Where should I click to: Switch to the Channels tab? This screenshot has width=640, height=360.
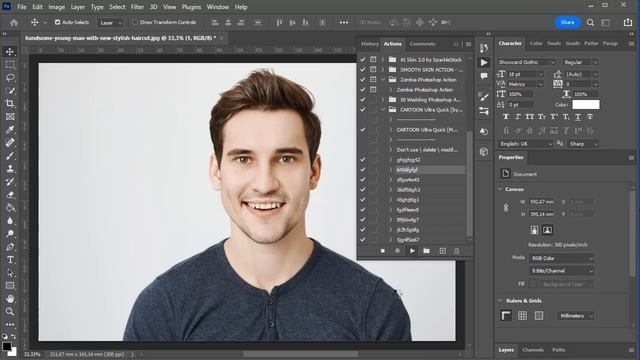click(x=533, y=350)
